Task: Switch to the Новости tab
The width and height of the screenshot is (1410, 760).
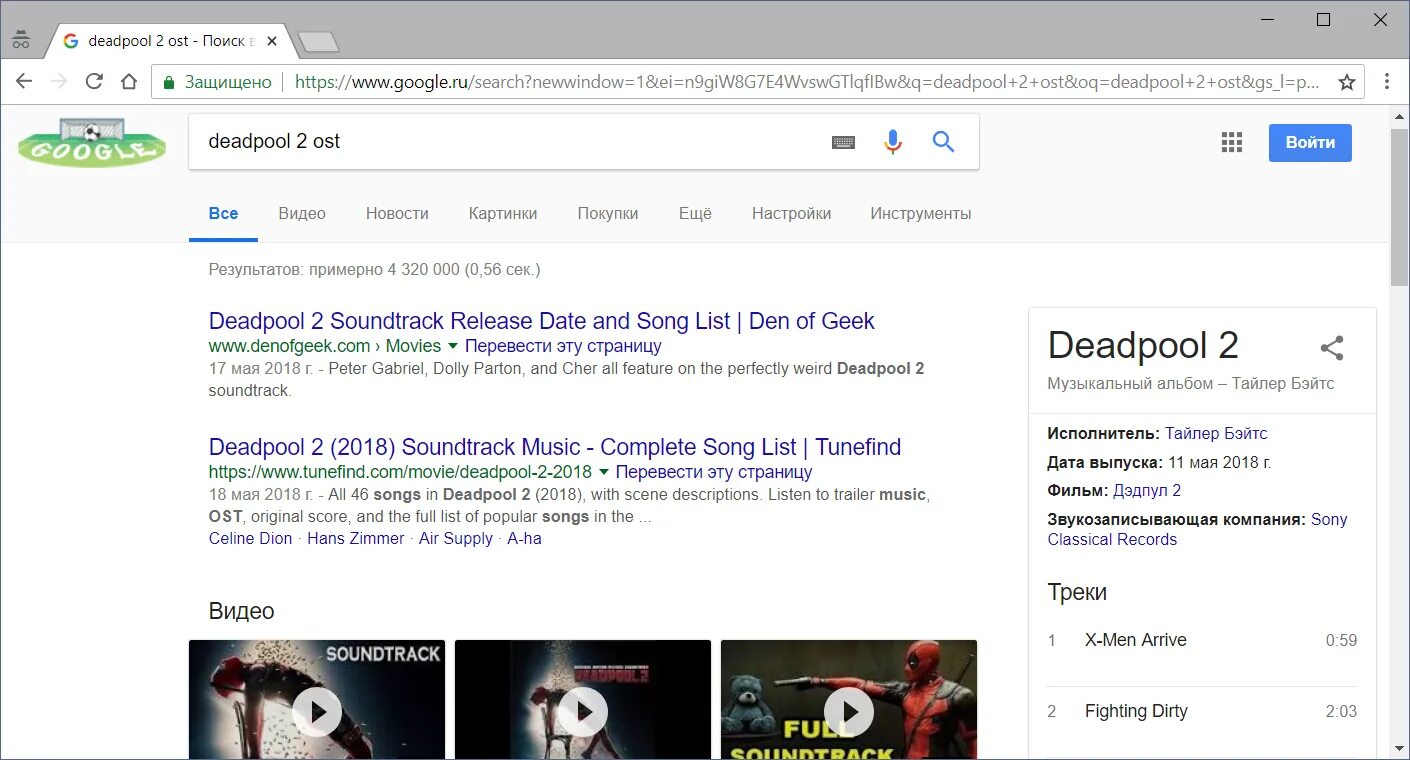Action: [397, 213]
